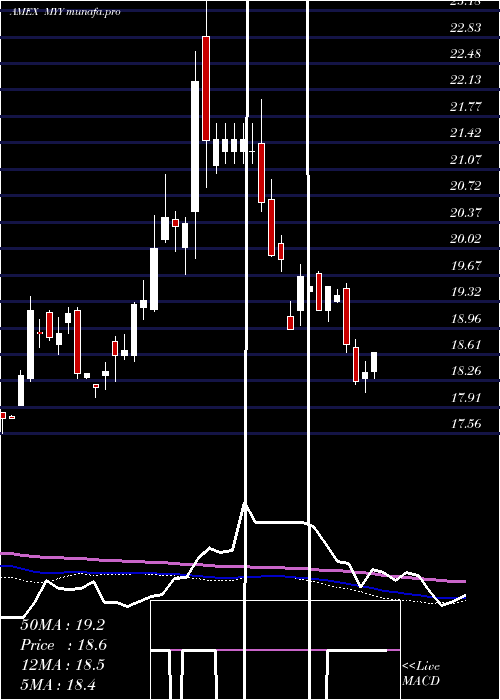Click the 22.83 price axis label

[x=466, y=28]
